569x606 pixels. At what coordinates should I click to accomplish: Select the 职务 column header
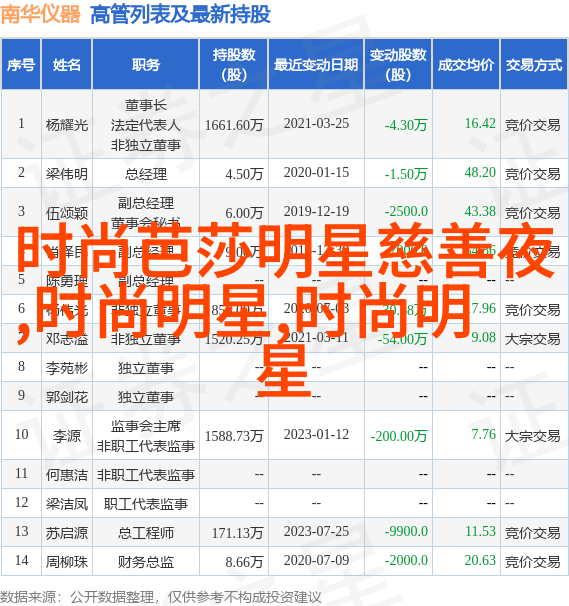146,64
